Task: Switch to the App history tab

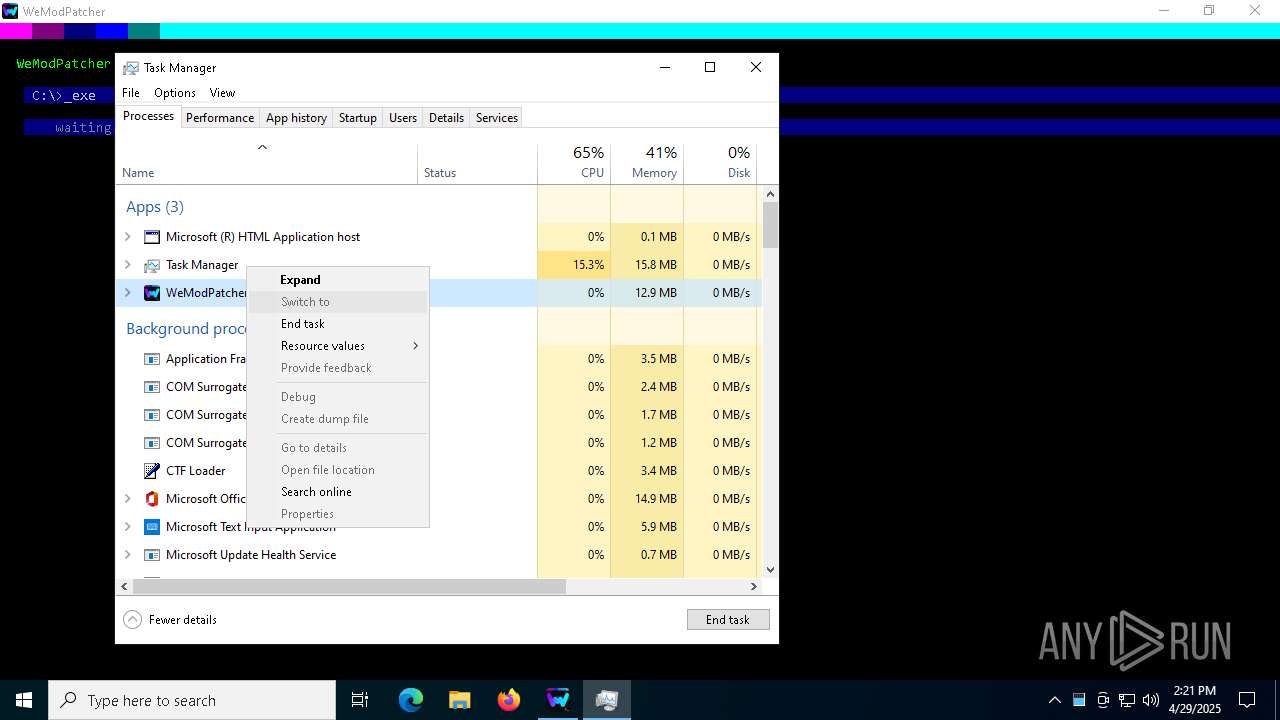Action: pos(296,118)
